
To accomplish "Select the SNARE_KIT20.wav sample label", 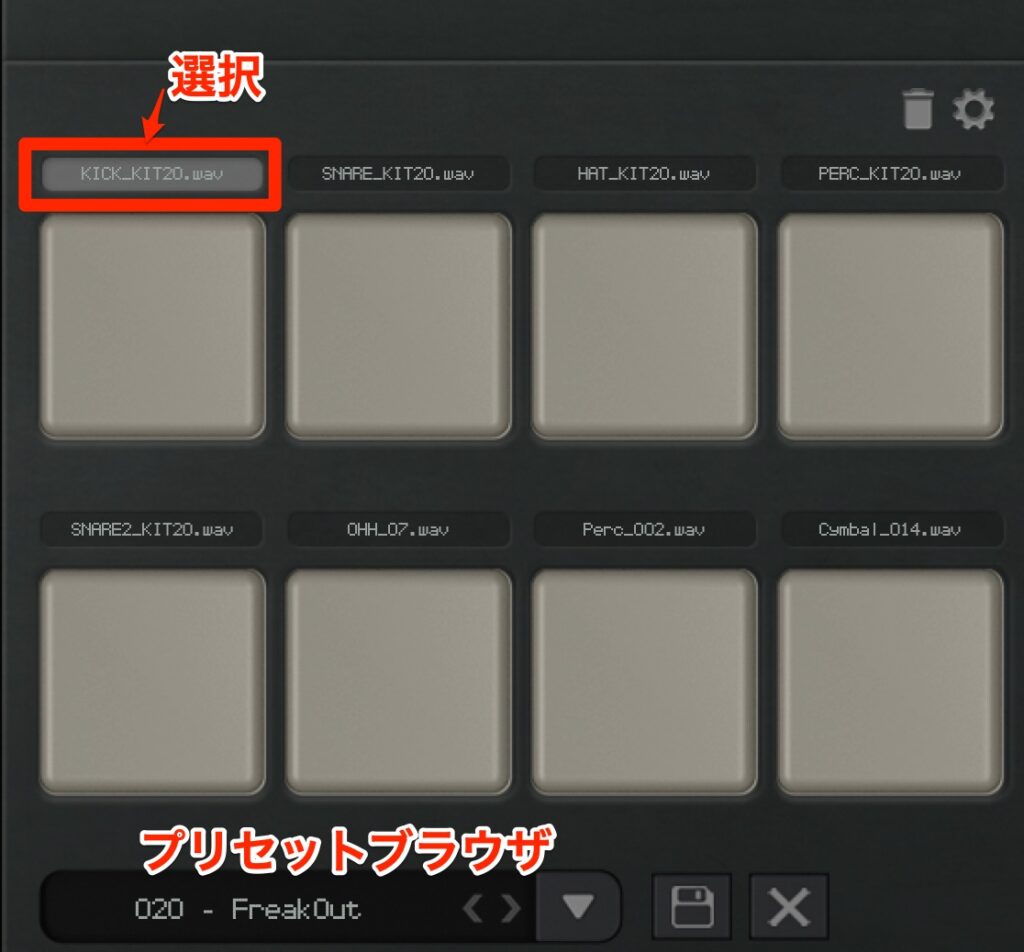I will click(x=398, y=174).
